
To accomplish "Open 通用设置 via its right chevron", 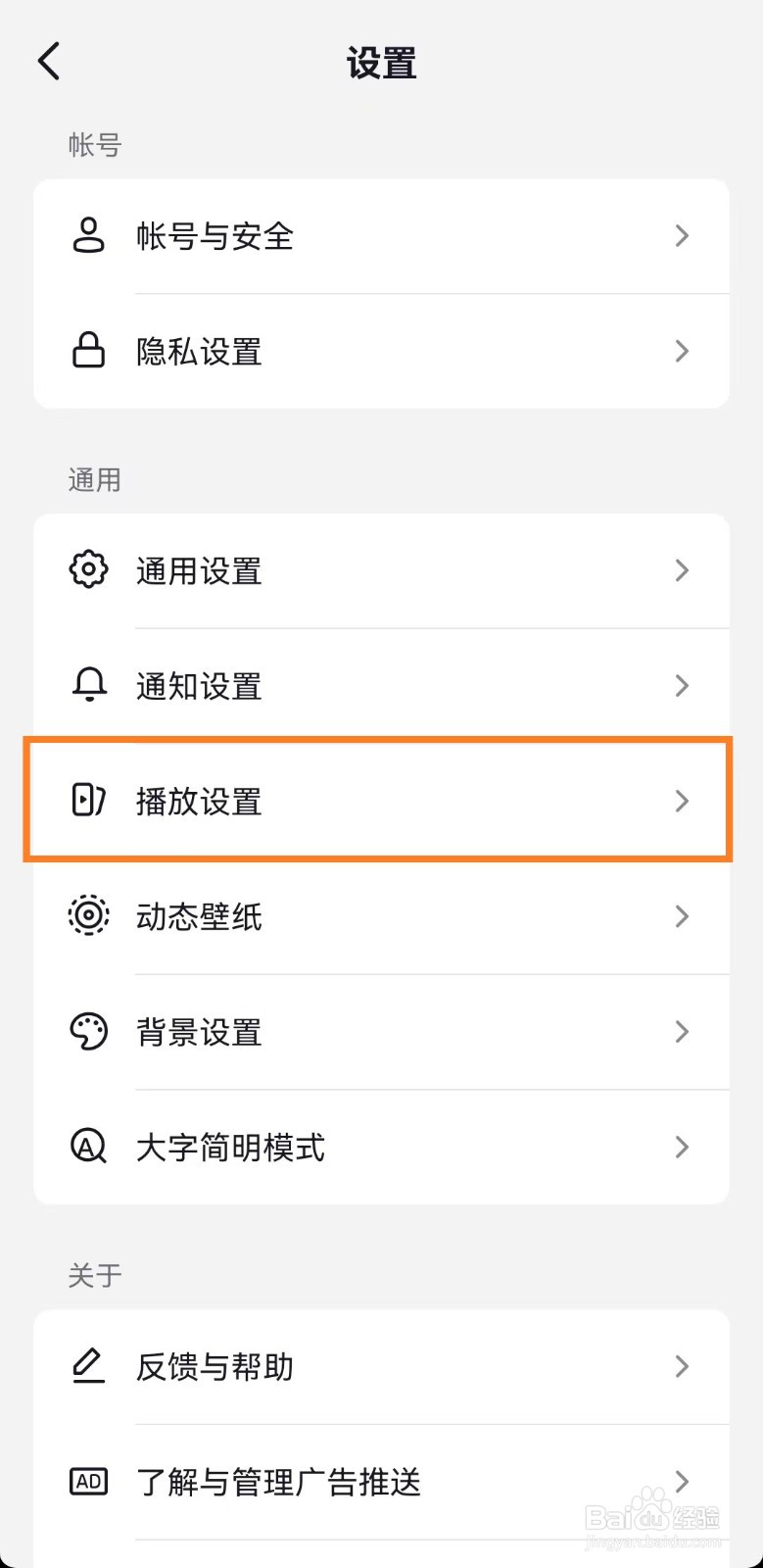I will click(683, 570).
